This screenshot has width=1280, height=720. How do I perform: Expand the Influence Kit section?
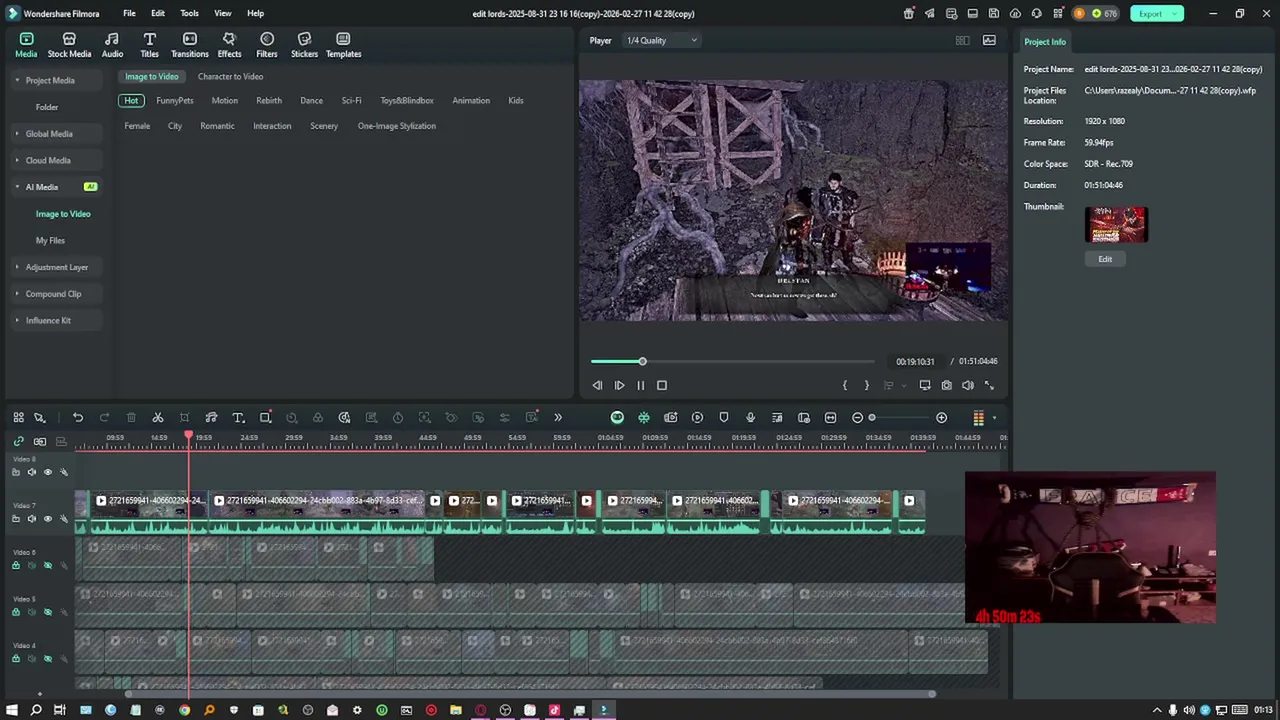click(17, 321)
